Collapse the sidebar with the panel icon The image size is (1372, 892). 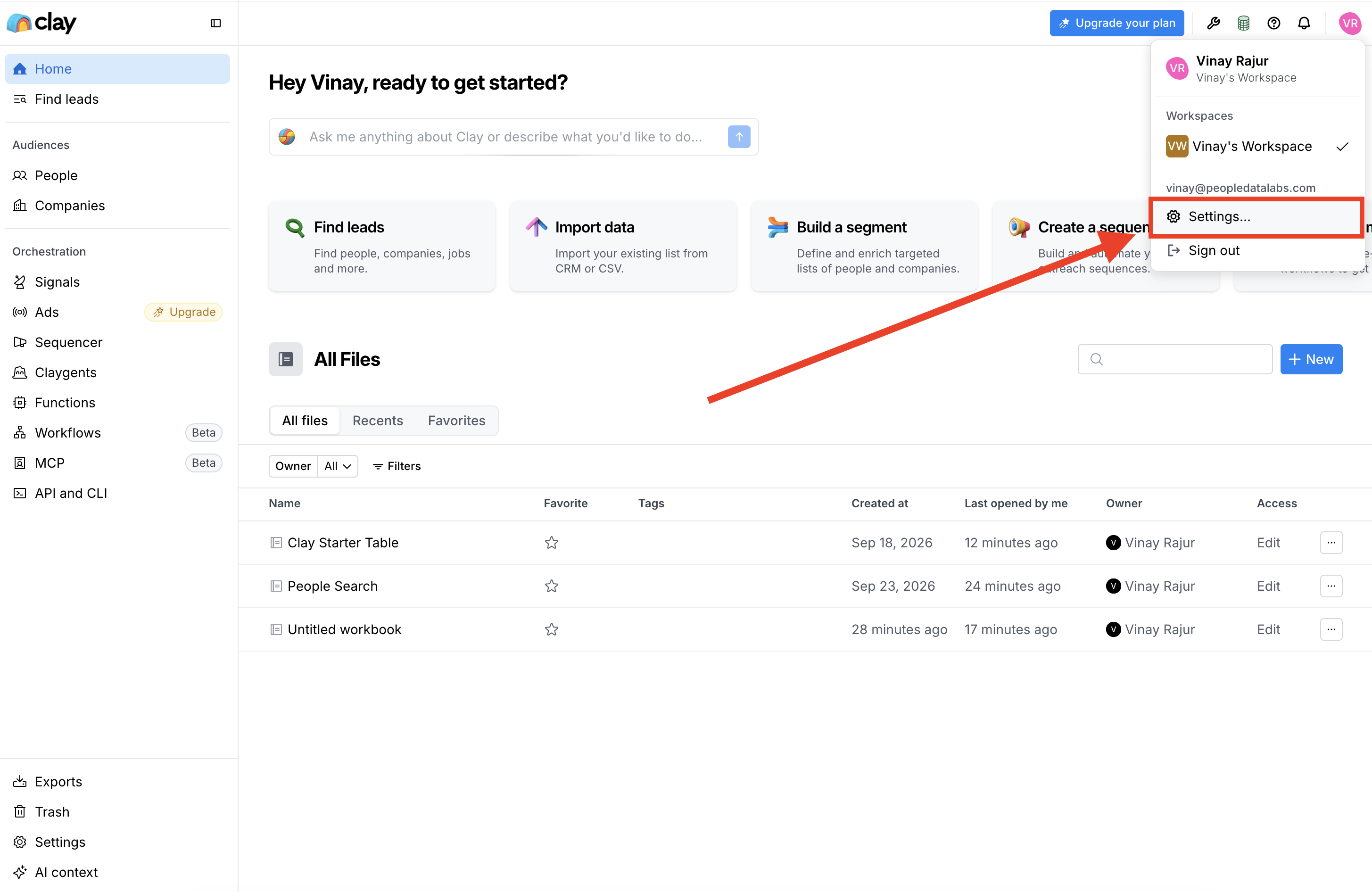click(x=215, y=23)
